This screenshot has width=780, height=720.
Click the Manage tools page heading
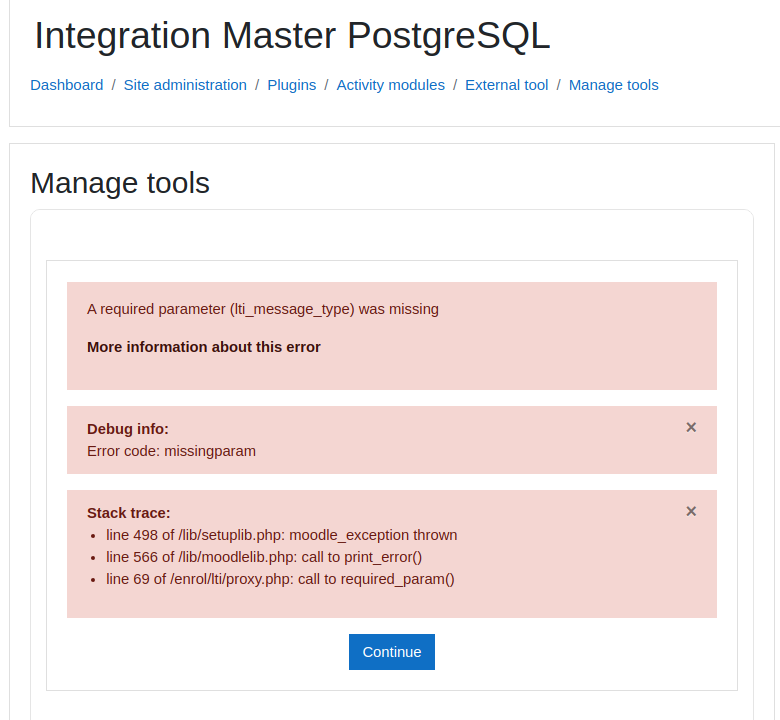[x=120, y=183]
